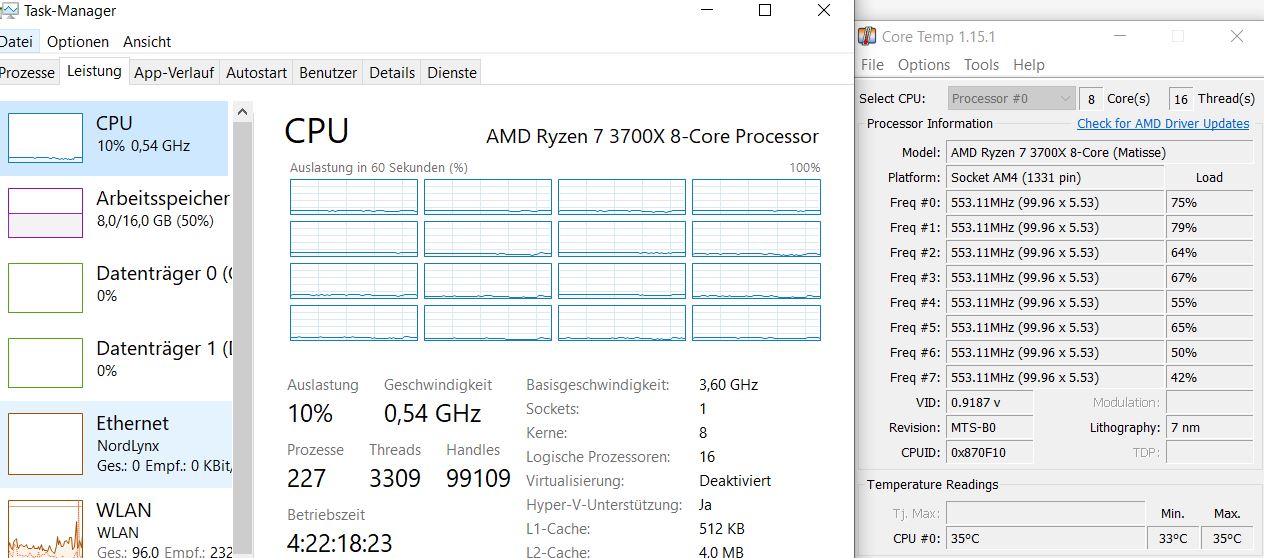Click the Freq #3 load value 67%
This screenshot has width=1264, height=558.
pyautogui.click(x=1209, y=277)
